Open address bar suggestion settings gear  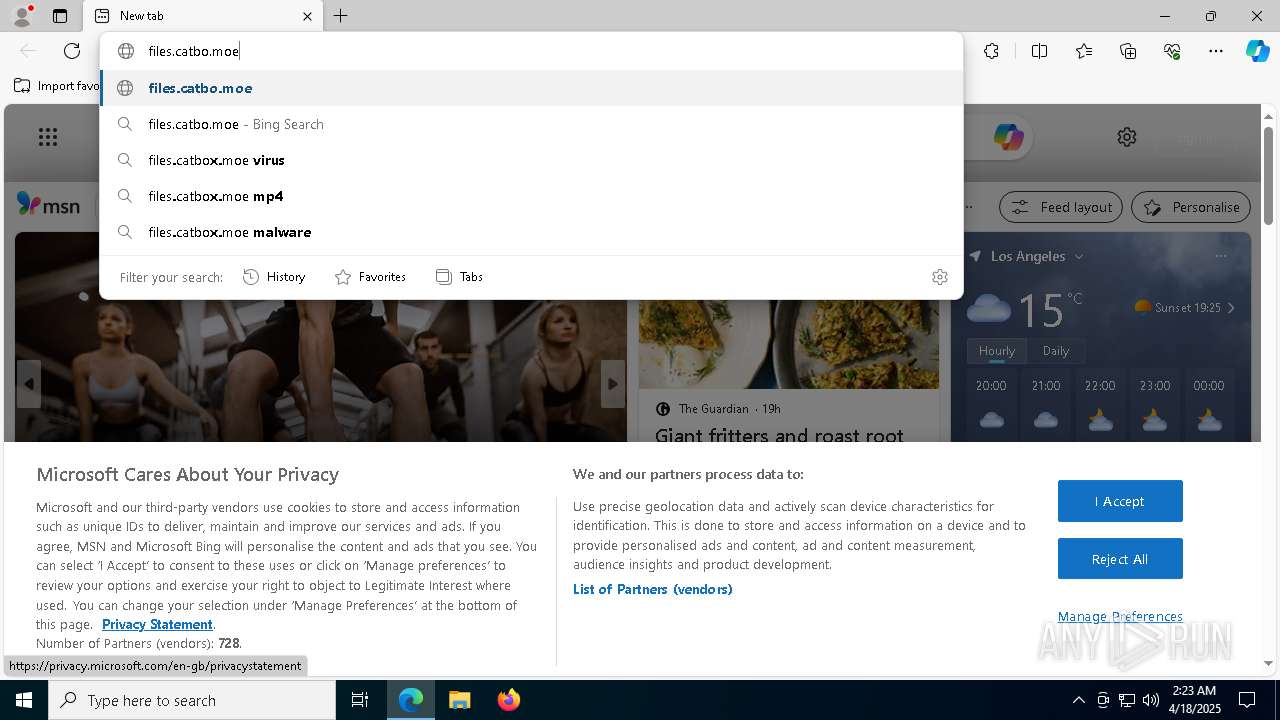[x=940, y=277]
